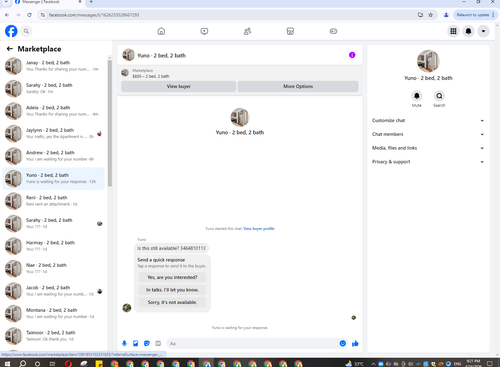Open the Sarahy chat showing "You: ???"

pos(54,224)
